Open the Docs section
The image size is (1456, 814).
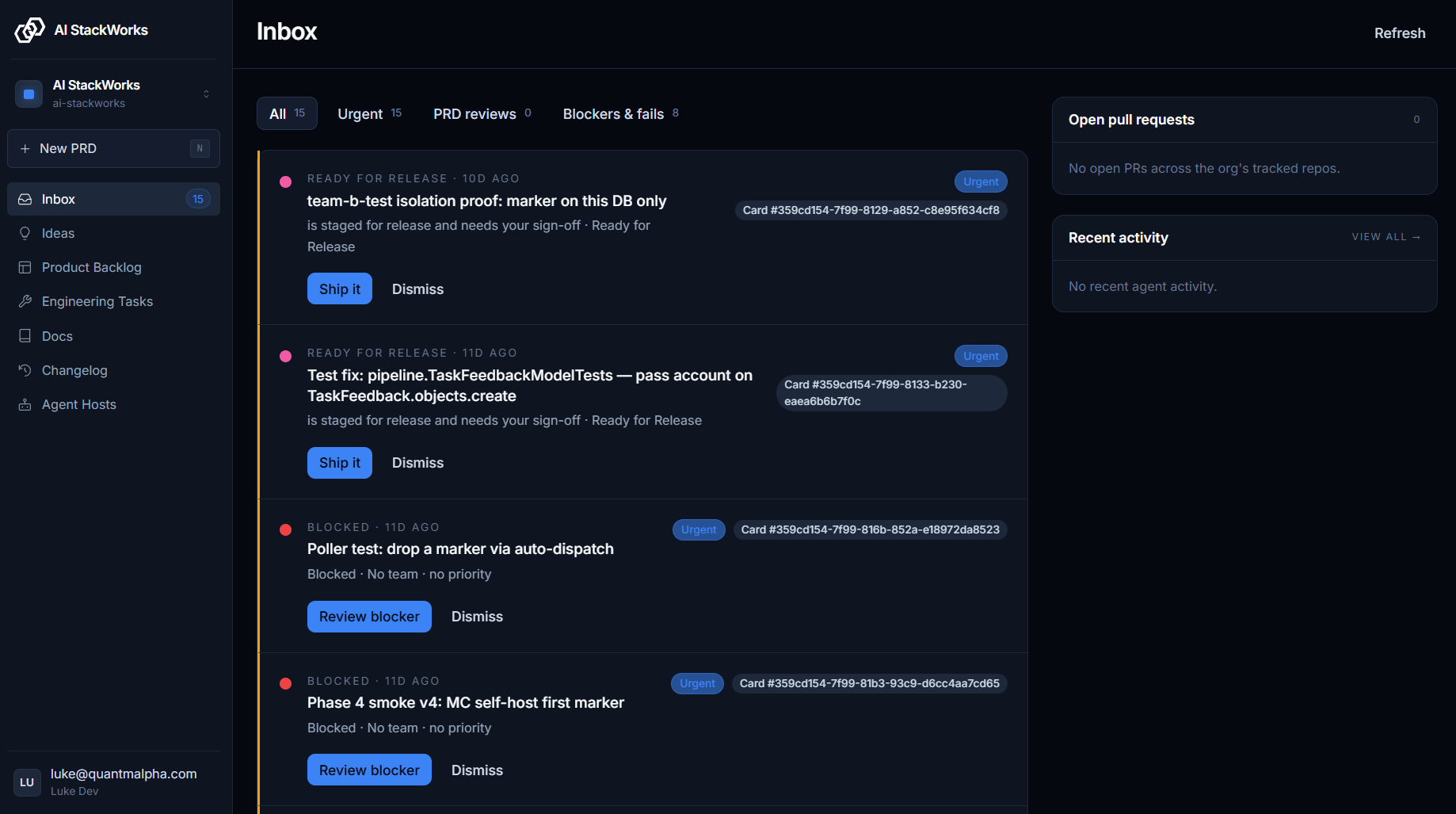[113, 336]
